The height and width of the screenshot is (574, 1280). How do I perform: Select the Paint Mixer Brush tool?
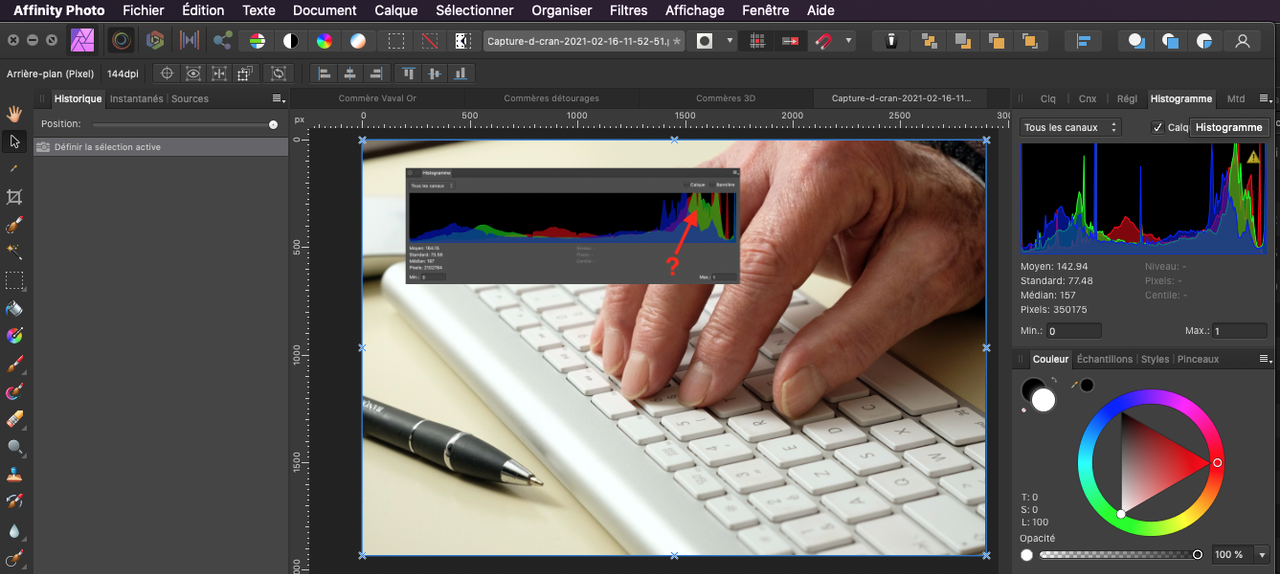(14, 392)
